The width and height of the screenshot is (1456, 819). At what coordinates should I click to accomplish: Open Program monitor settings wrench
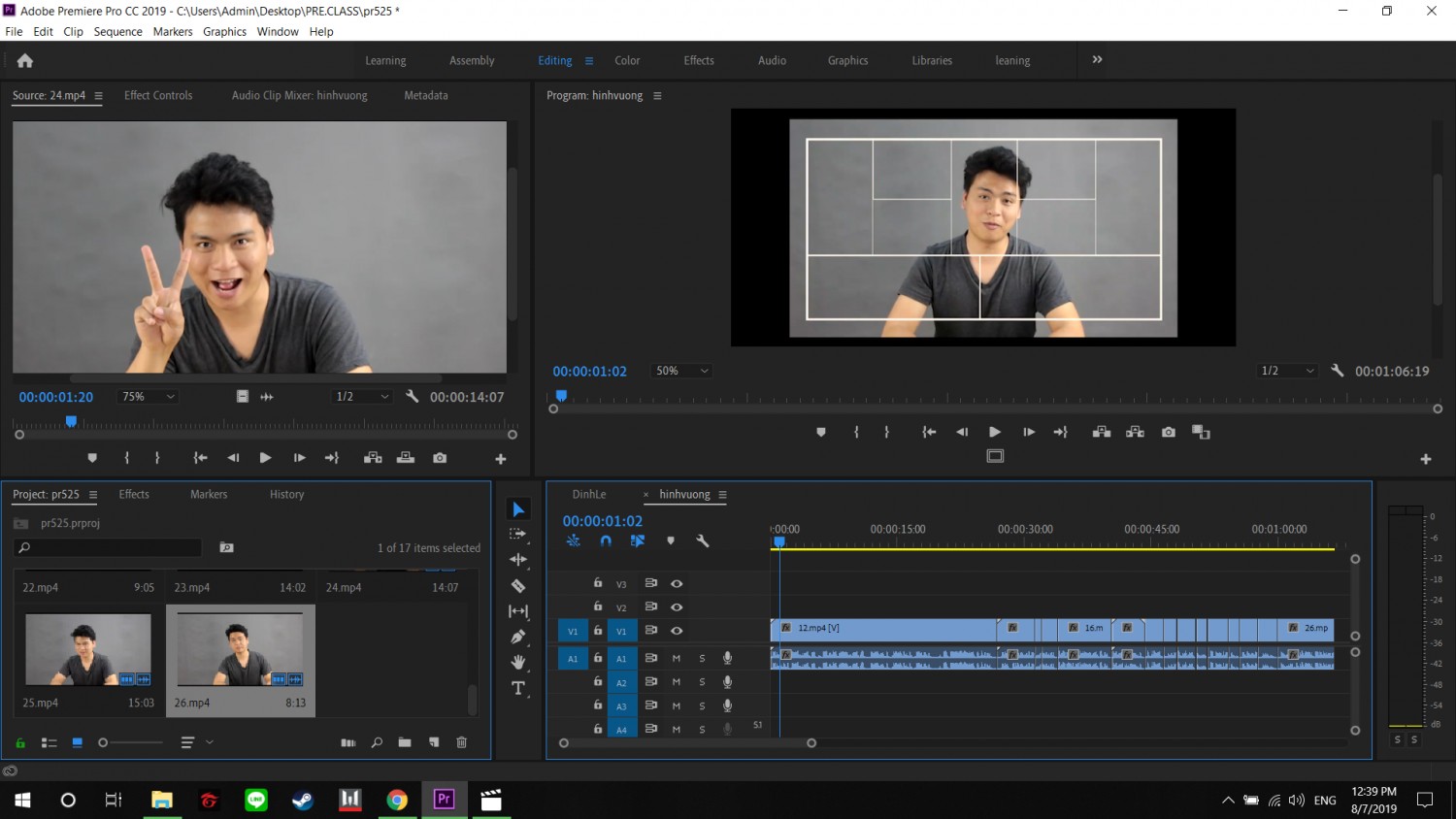[1337, 371]
